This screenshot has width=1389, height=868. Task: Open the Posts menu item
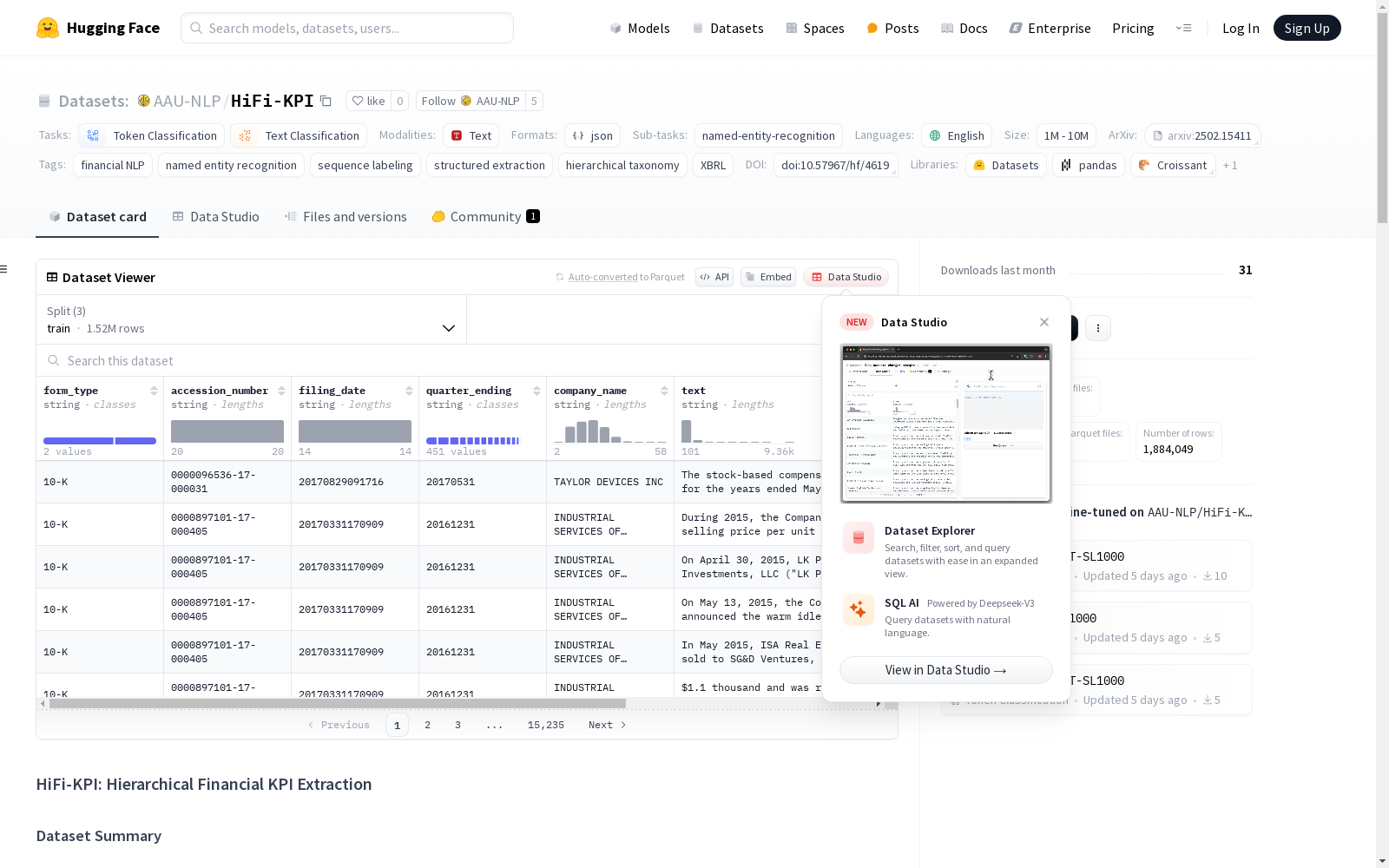[892, 28]
